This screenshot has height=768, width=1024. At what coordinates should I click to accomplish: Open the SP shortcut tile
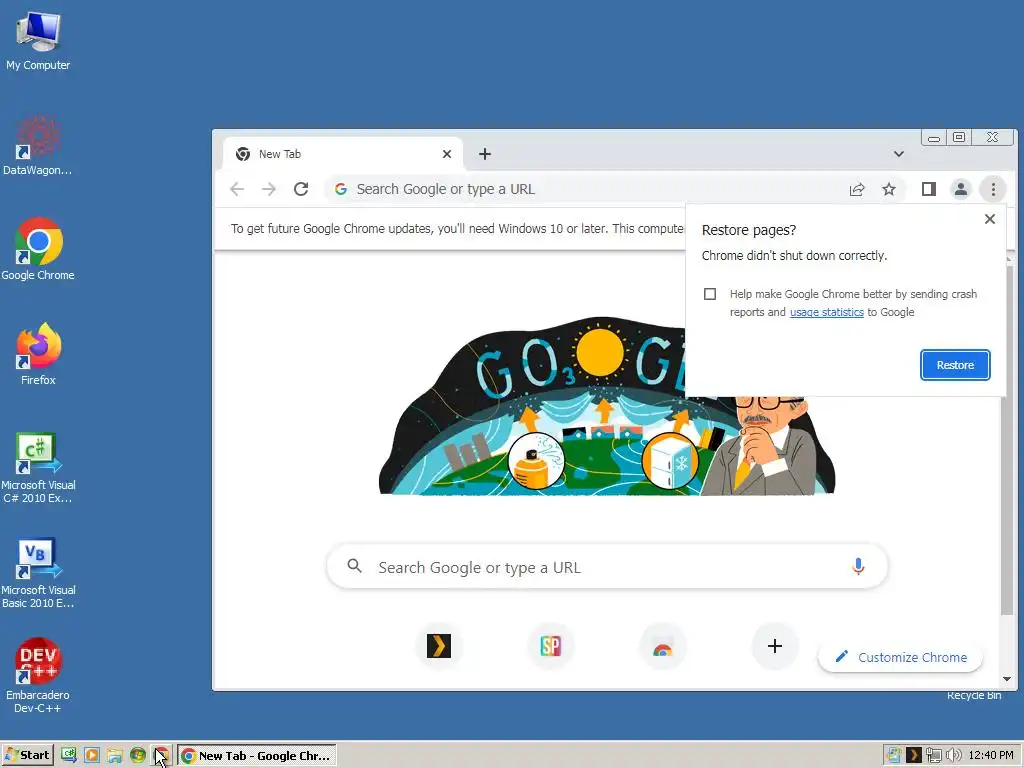551,647
